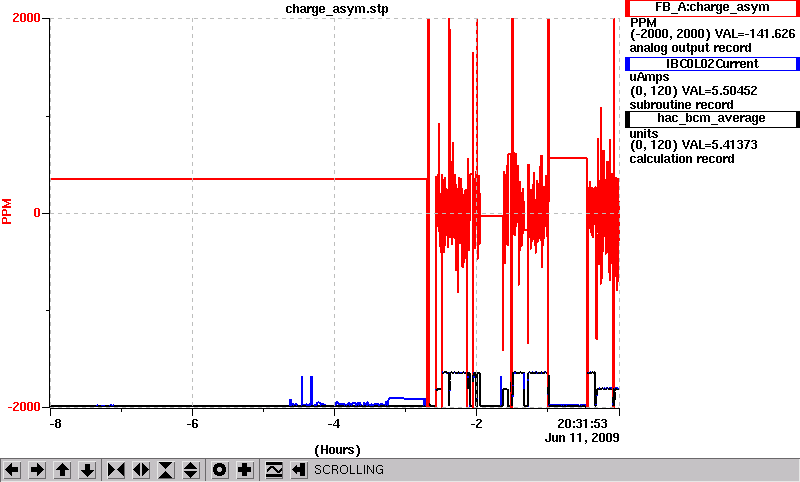Click the -2 hours x-axis tick label
The width and height of the screenshot is (800, 482).
[476, 424]
